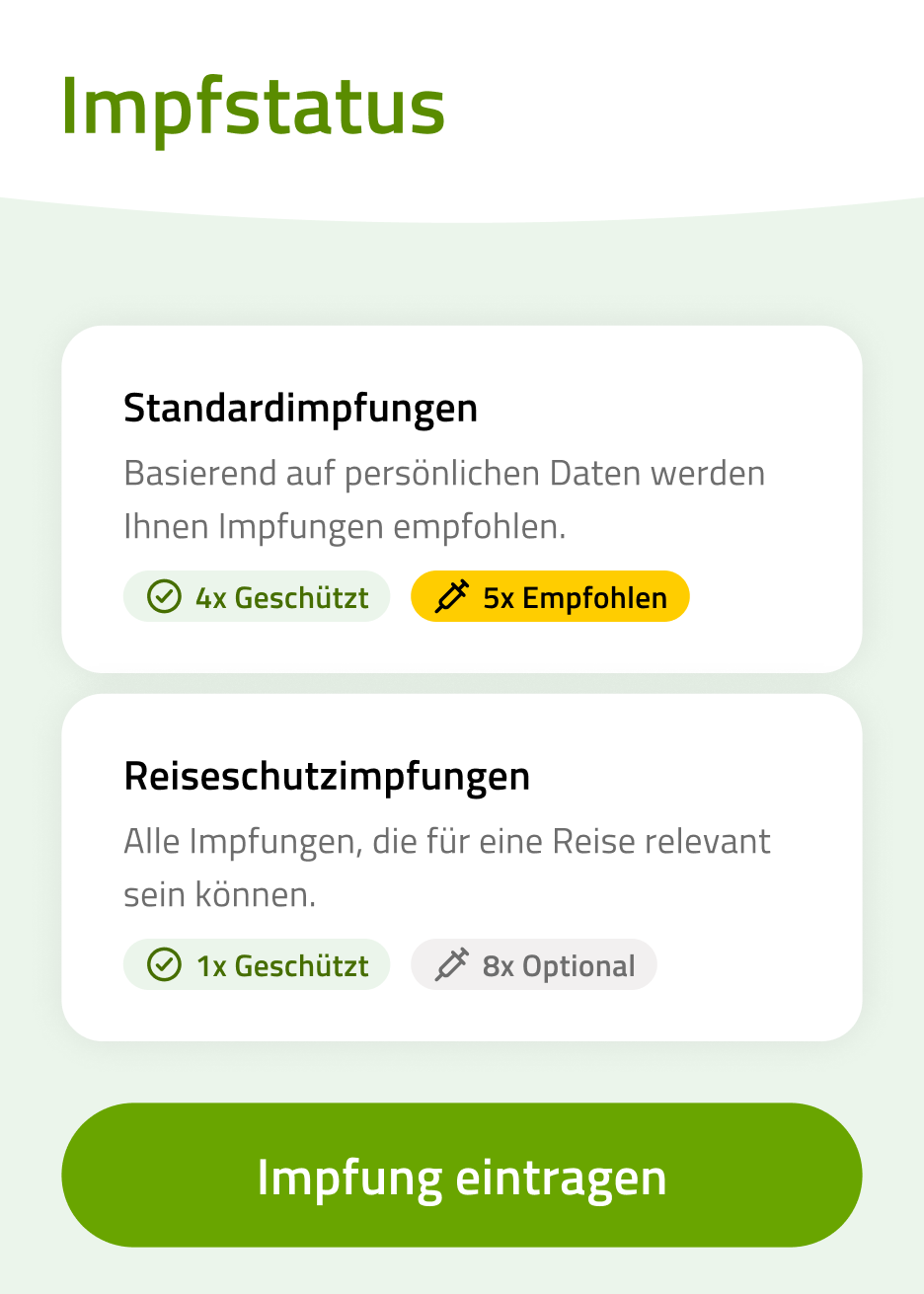The image size is (924, 1294).
Task: Tap the 5x Empfohlen label text
Action: (575, 598)
